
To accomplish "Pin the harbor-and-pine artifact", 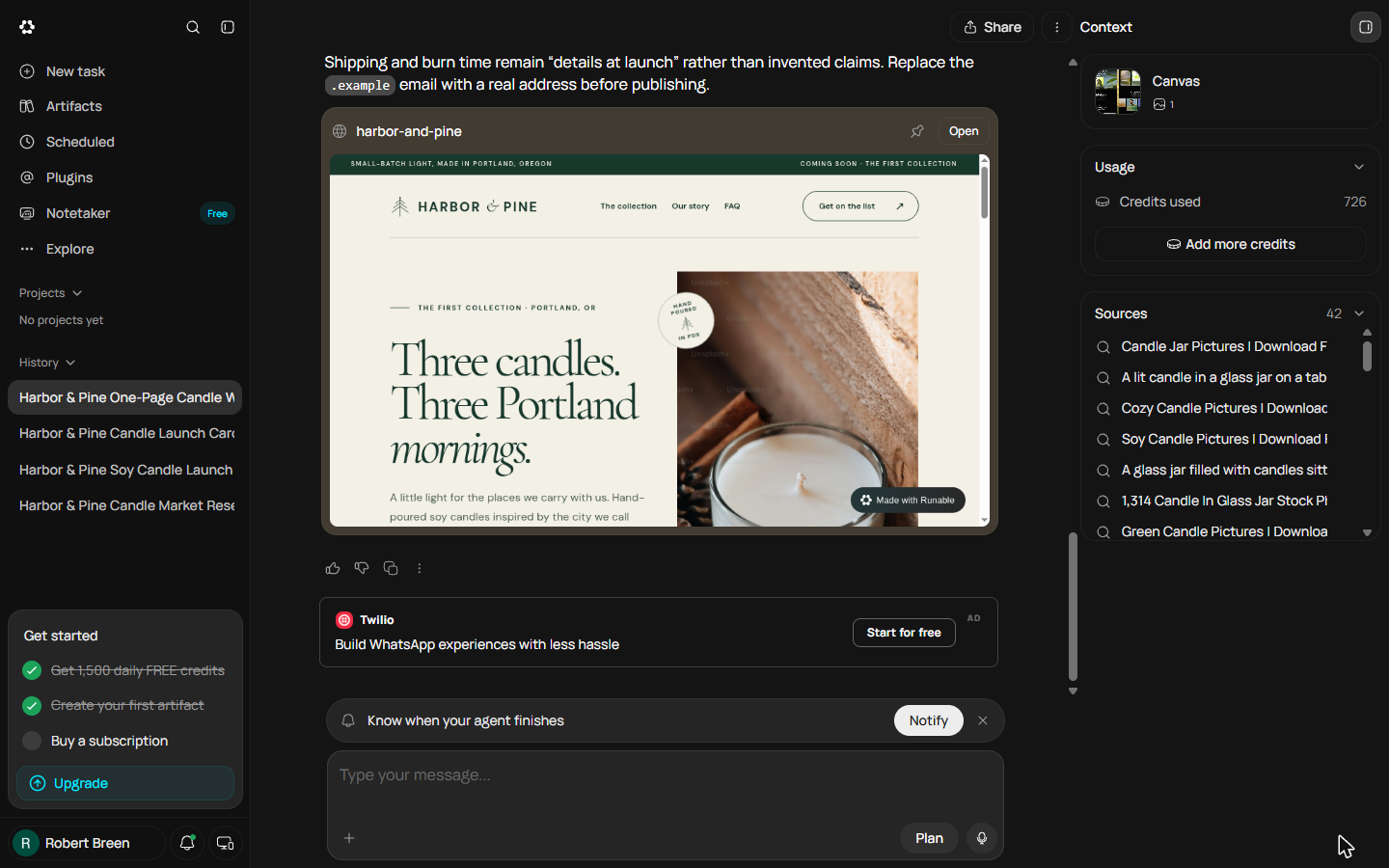I will pyautogui.click(x=917, y=131).
